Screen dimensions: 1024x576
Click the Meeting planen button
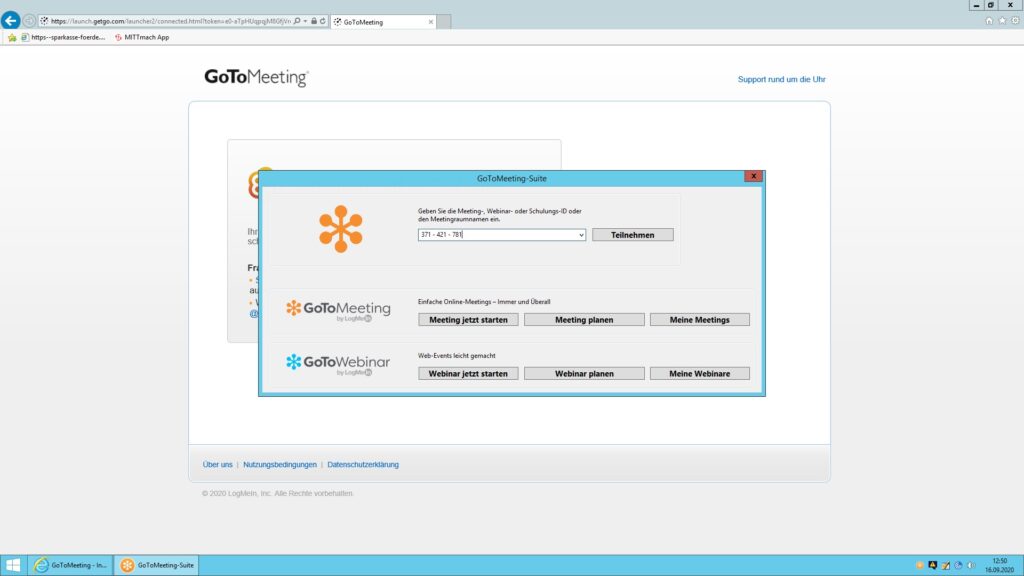click(x=584, y=320)
